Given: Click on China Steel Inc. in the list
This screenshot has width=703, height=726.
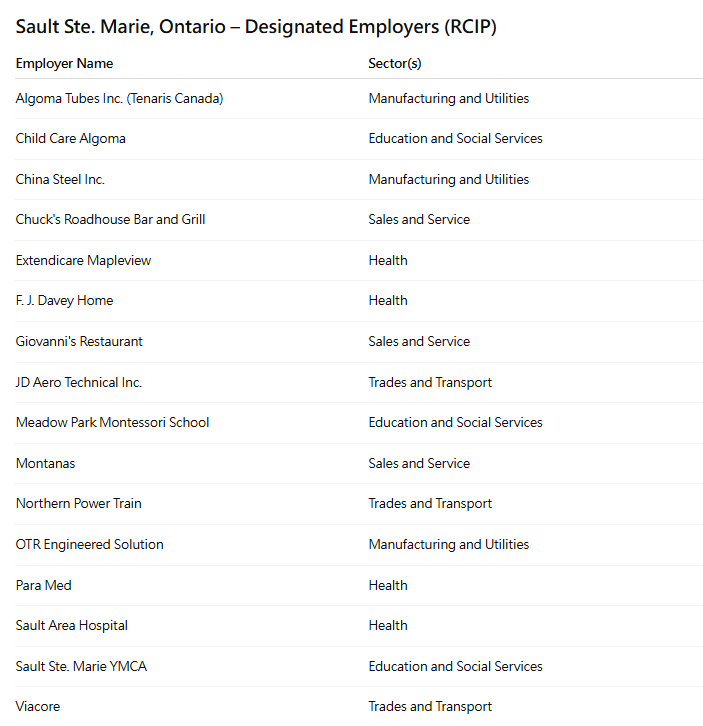Looking at the screenshot, I should tap(60, 180).
